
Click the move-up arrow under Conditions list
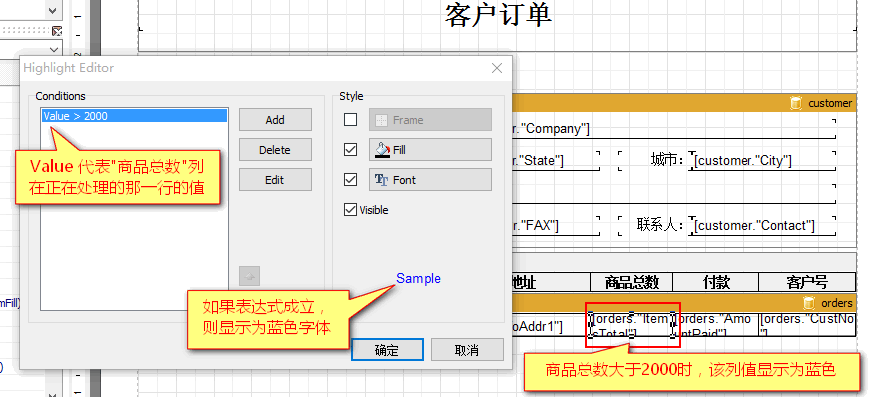click(x=249, y=276)
